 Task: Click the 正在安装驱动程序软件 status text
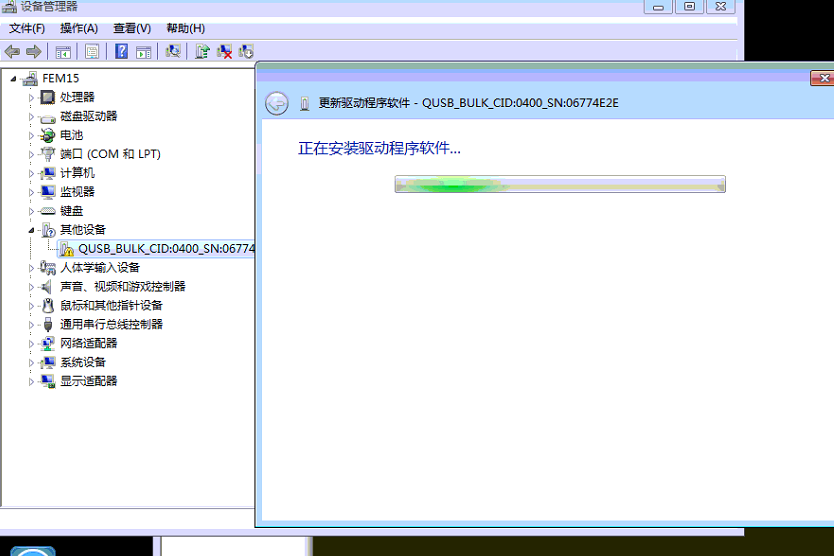(x=379, y=148)
